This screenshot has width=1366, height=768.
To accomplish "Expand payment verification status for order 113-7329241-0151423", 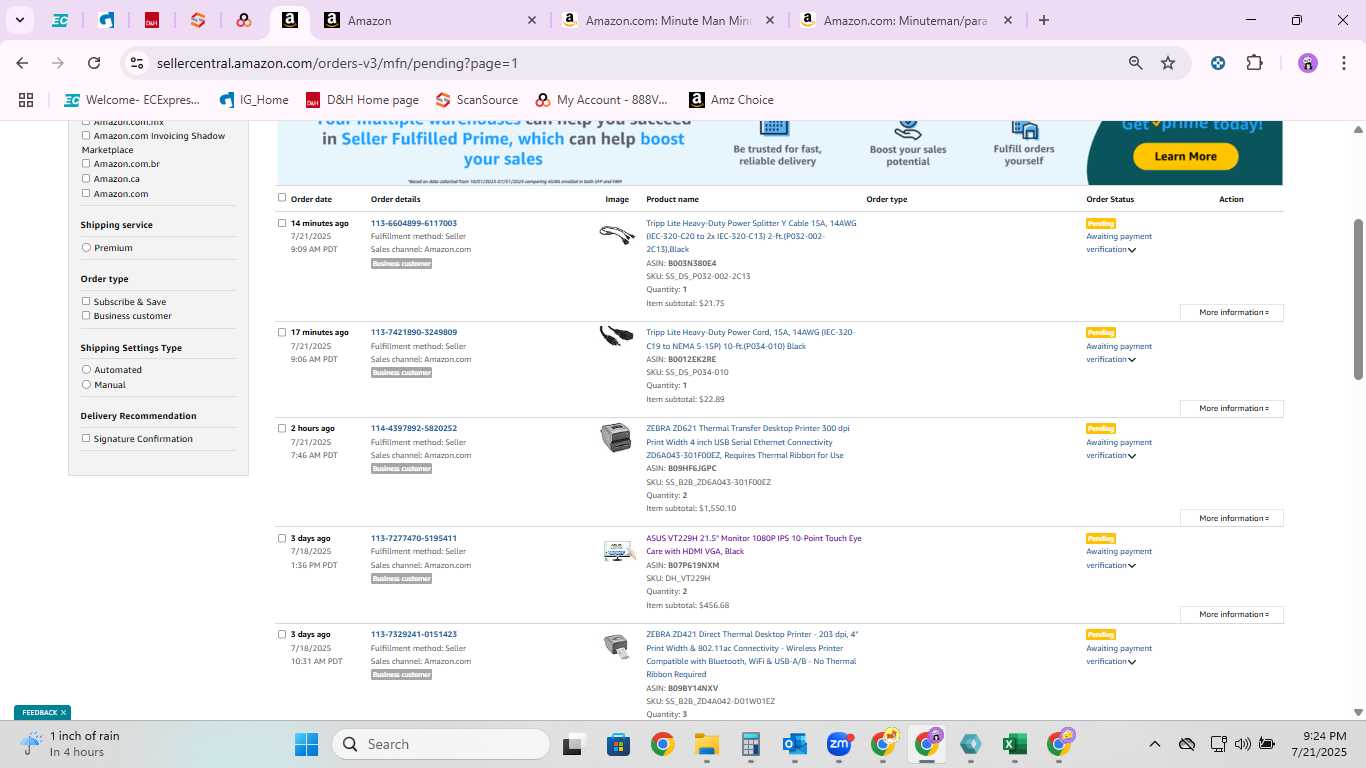I will tap(1132, 662).
